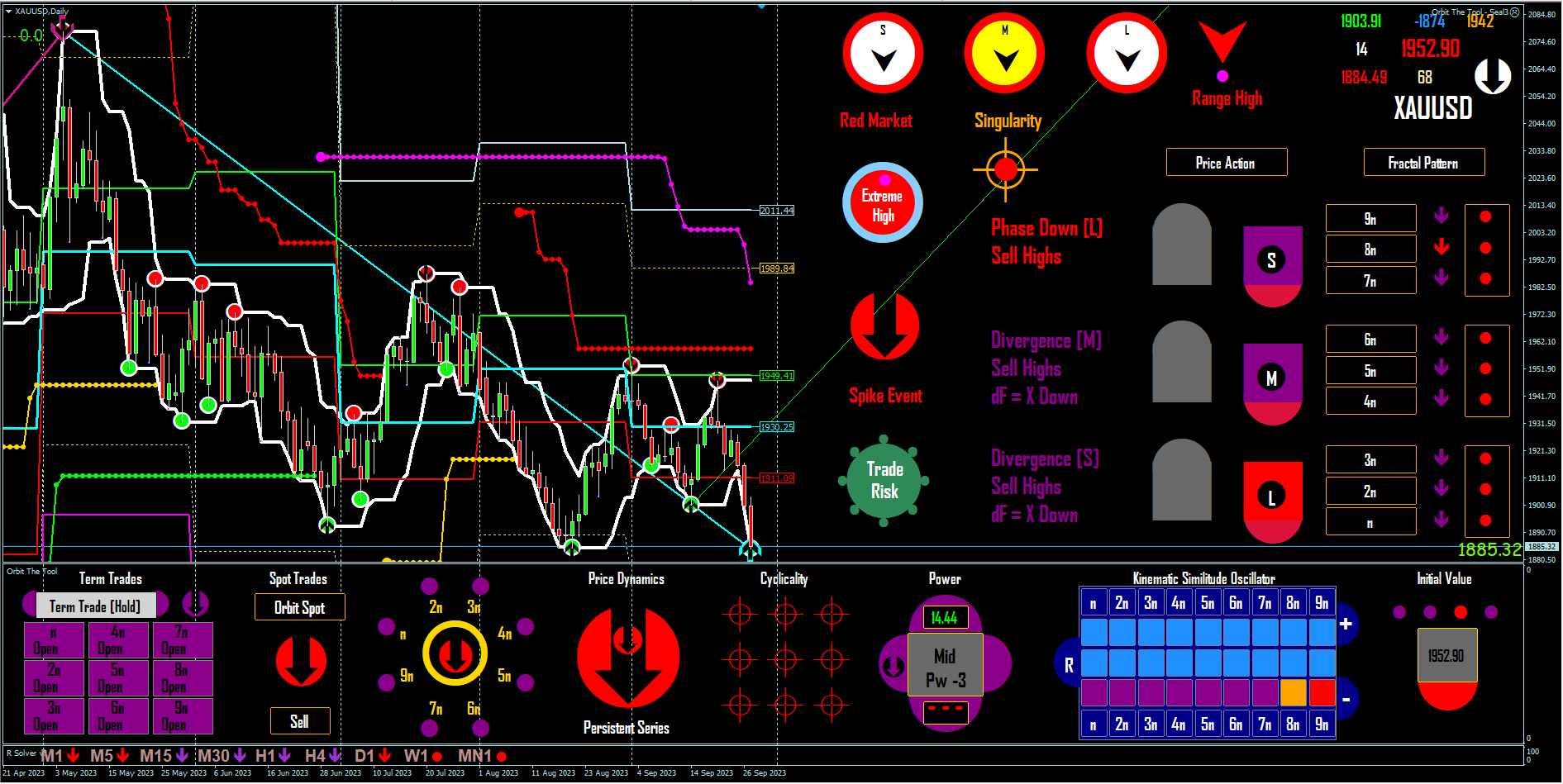
Task: Click the white down-arrow circle above XAUUSD
Action: 1493,77
